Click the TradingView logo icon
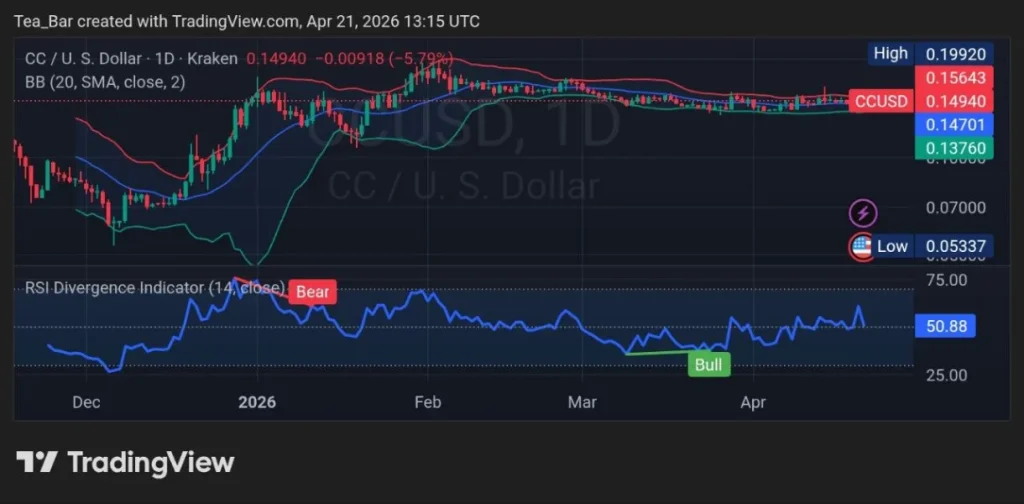 point(37,461)
